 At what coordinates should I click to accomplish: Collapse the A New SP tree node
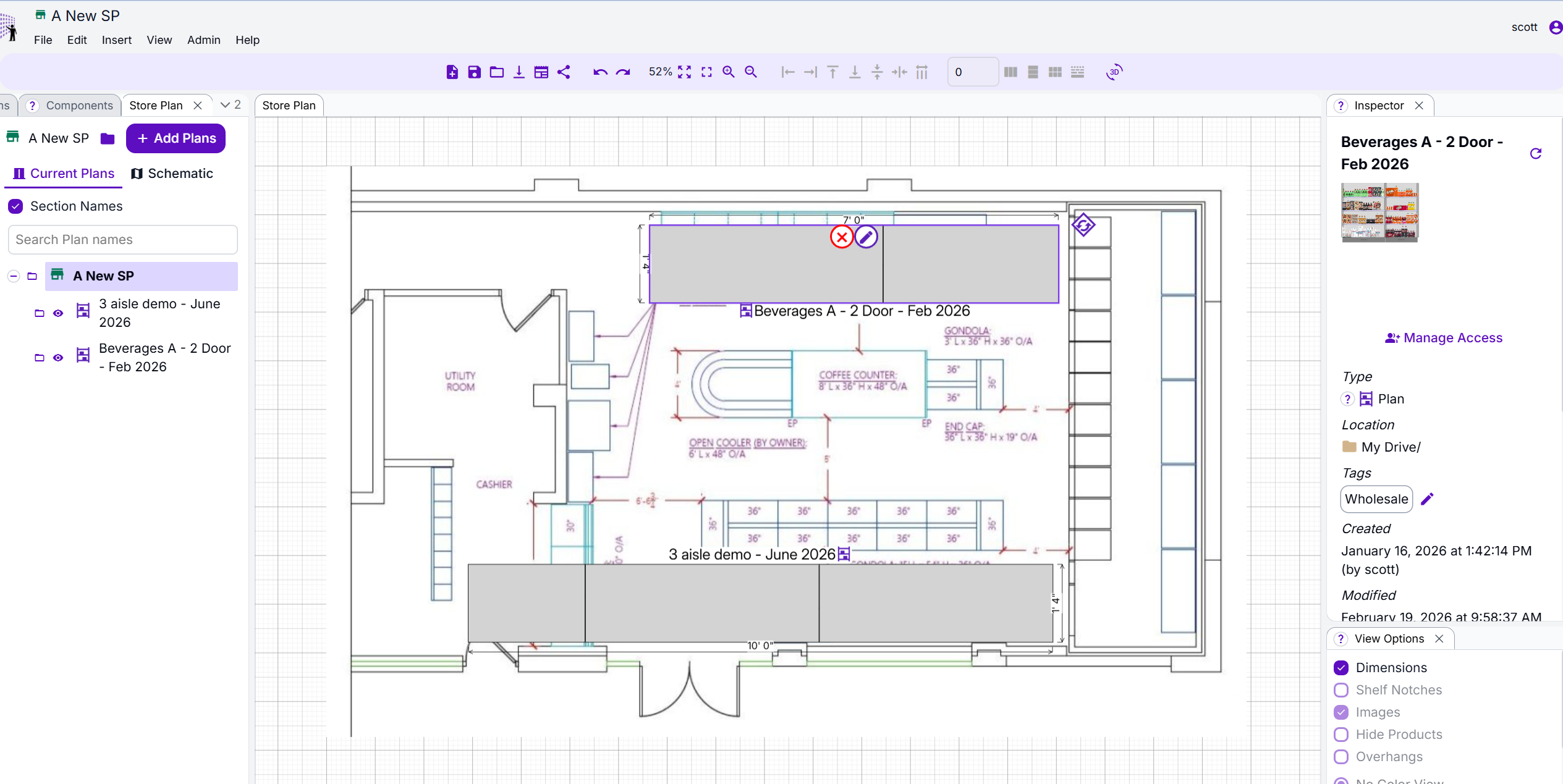click(x=14, y=276)
